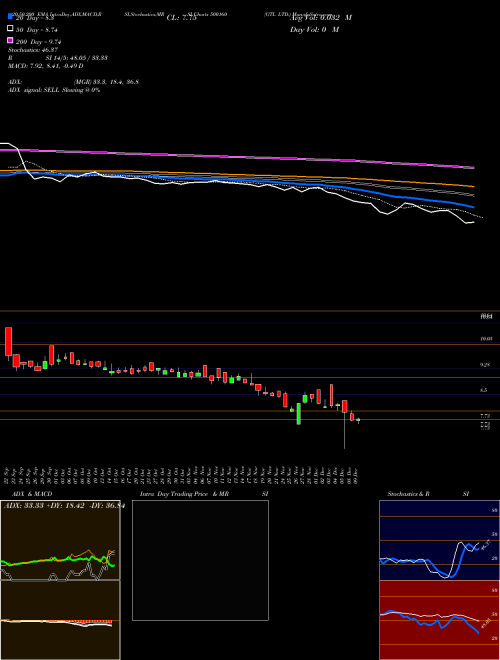The height and width of the screenshot is (660, 500).
Task: Select the '200 Day - 9.74' legend text
Action: pyautogui.click(x=39, y=42)
